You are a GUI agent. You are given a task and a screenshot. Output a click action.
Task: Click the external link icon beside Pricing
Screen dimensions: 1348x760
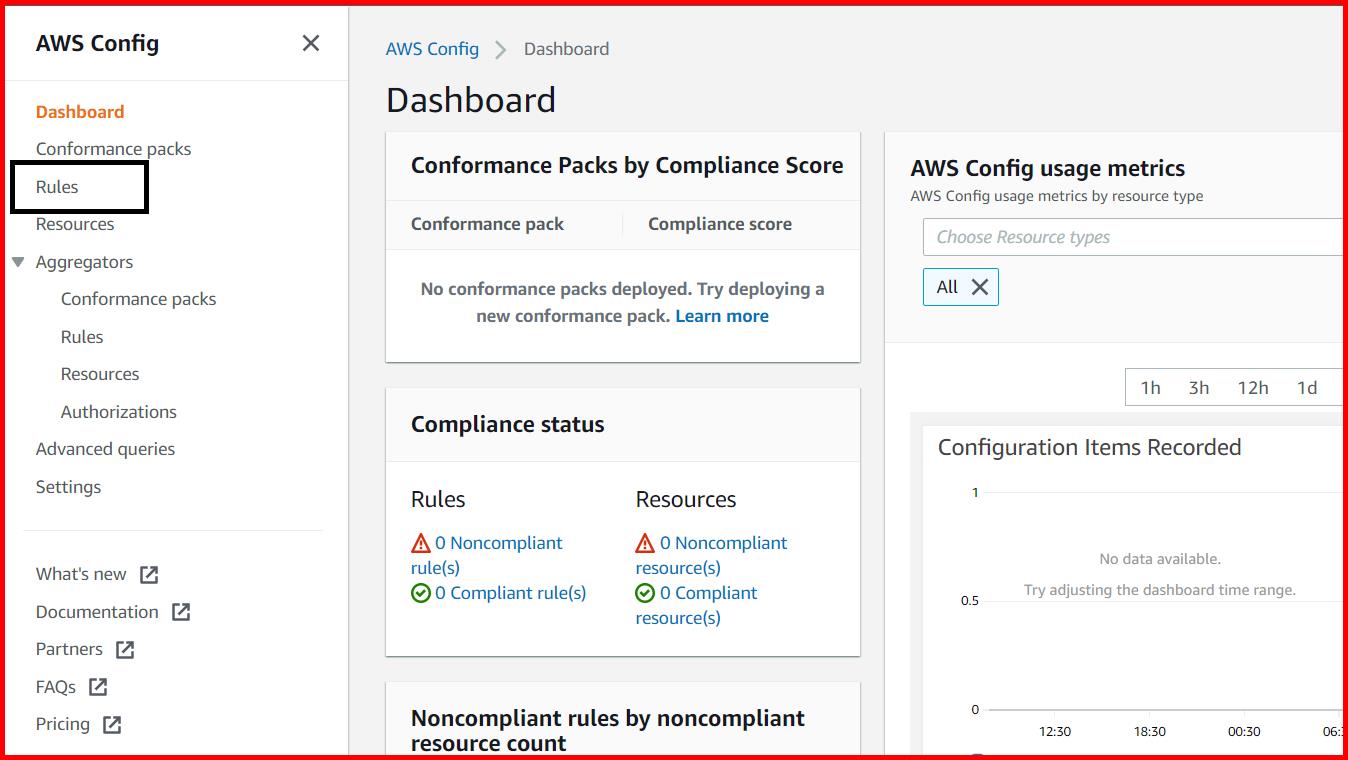point(110,724)
